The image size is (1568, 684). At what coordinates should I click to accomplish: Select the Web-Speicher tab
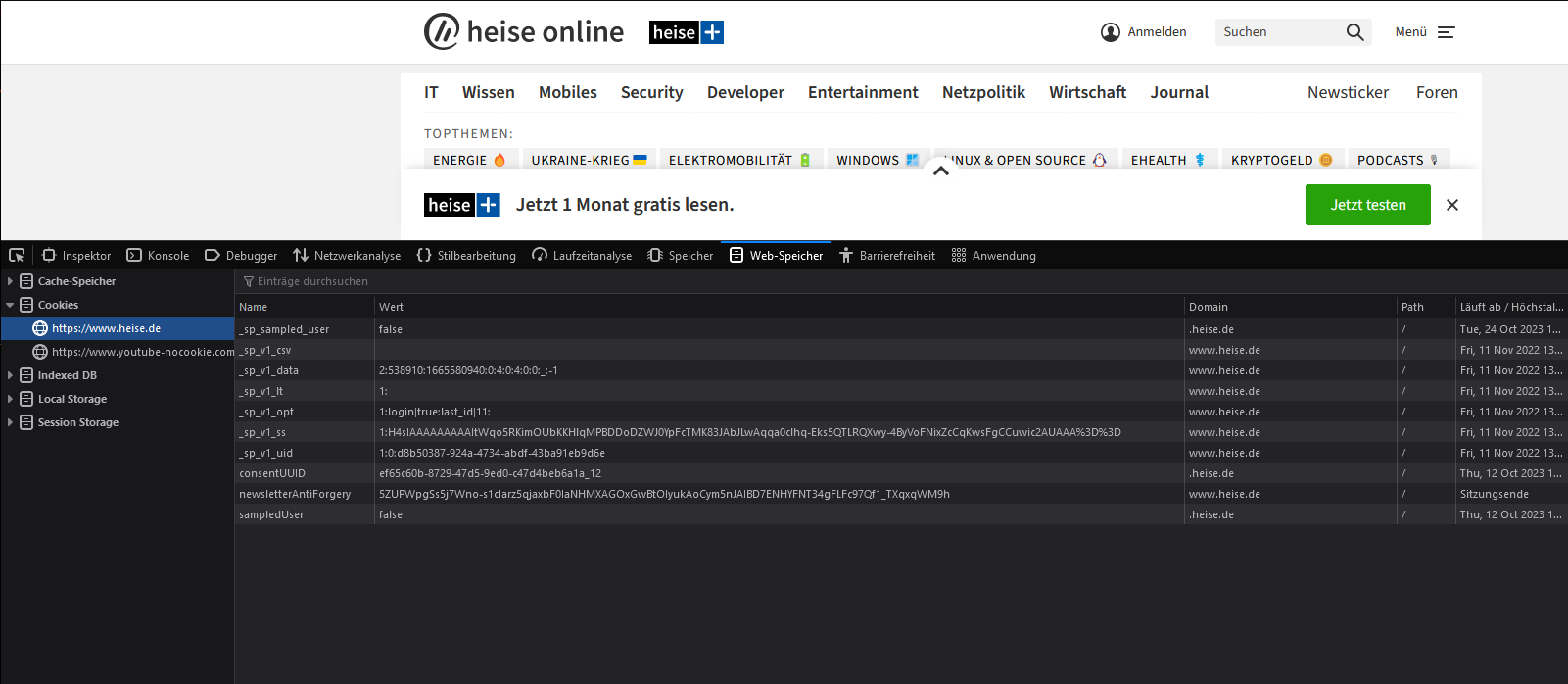[x=776, y=255]
